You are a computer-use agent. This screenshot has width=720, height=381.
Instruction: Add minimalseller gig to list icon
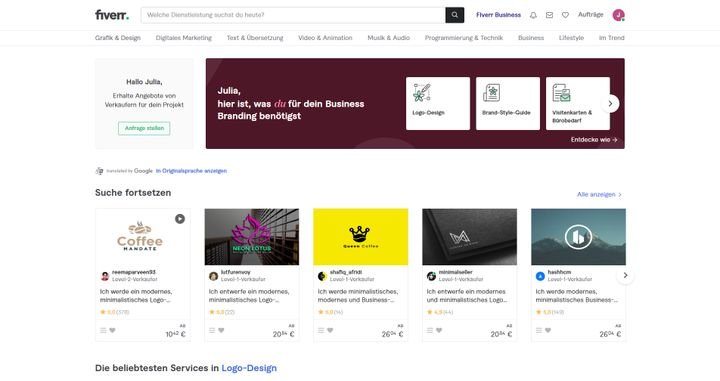[430, 331]
